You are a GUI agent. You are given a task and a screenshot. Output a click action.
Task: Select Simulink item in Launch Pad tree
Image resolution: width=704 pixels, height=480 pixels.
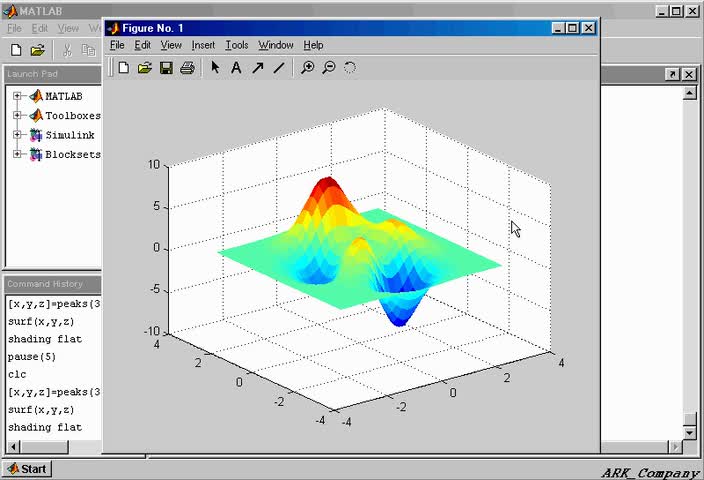70,135
